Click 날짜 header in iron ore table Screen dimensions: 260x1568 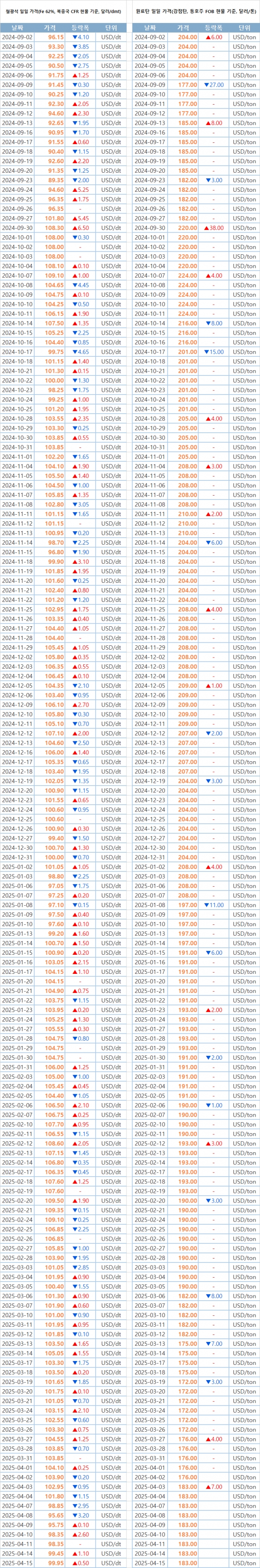17,28
